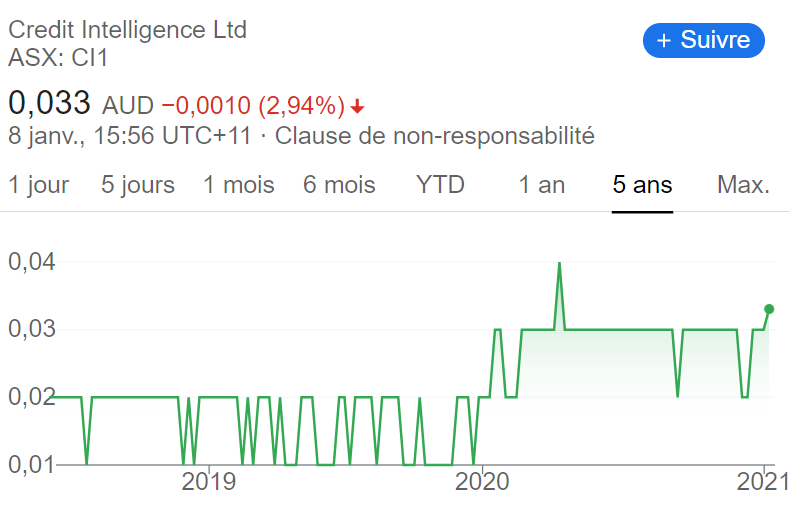This screenshot has width=790, height=508.
Task: Click the 0,04 peak spike on chart
Action: 559,264
